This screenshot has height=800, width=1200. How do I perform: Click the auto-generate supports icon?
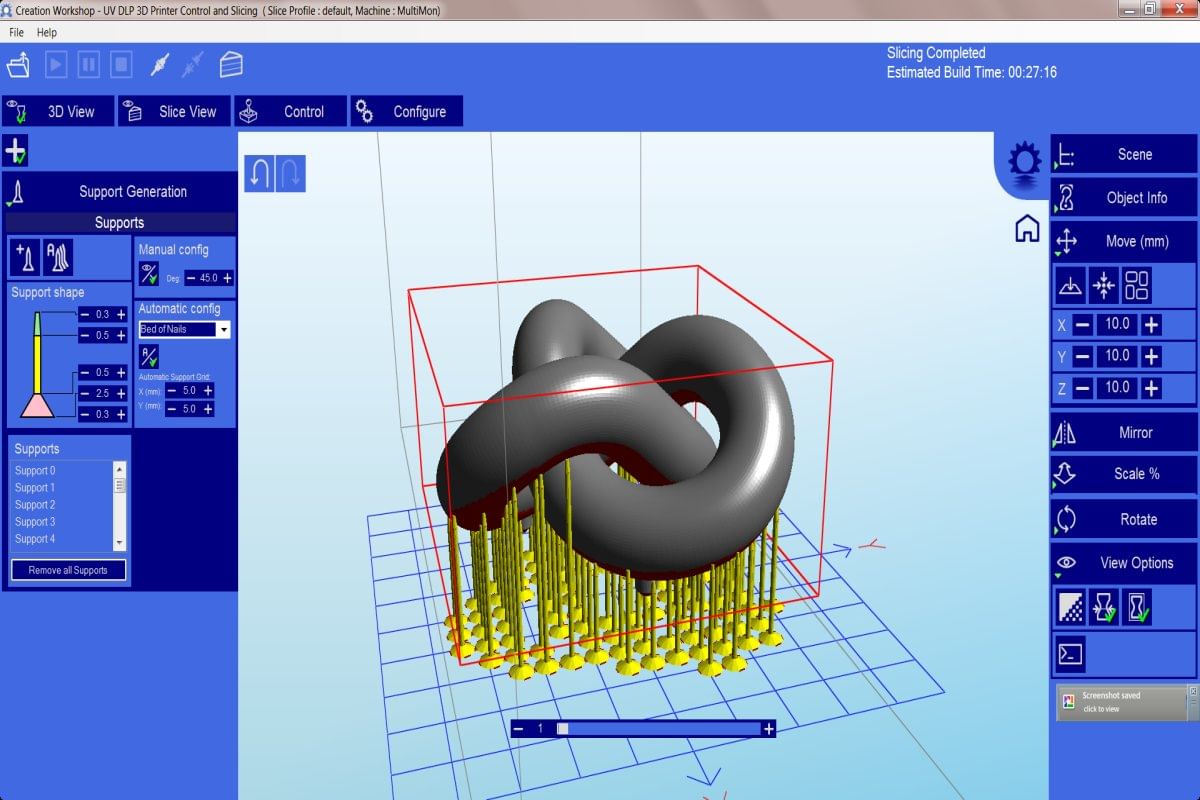click(x=58, y=258)
